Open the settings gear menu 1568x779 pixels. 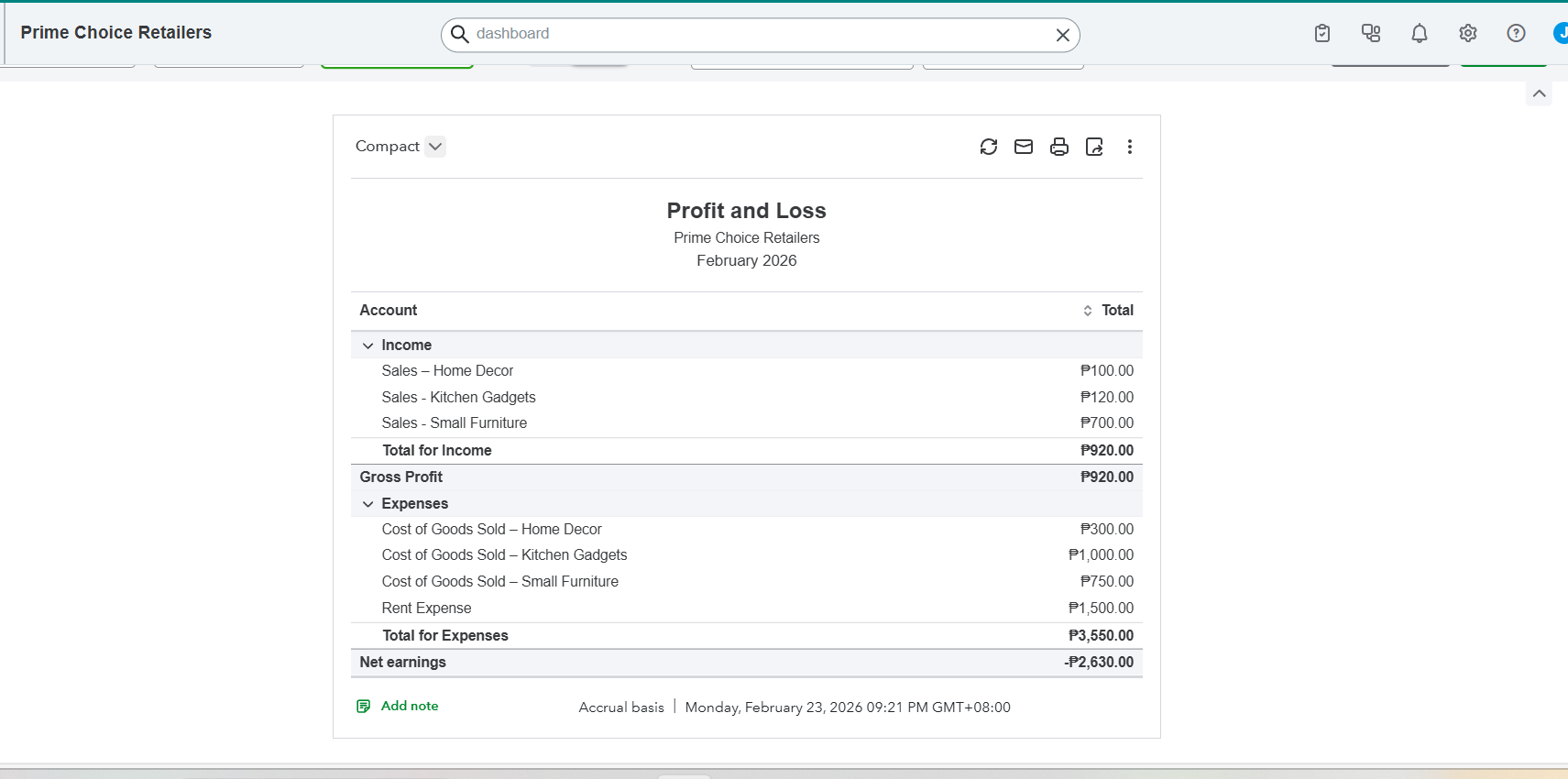(1467, 34)
